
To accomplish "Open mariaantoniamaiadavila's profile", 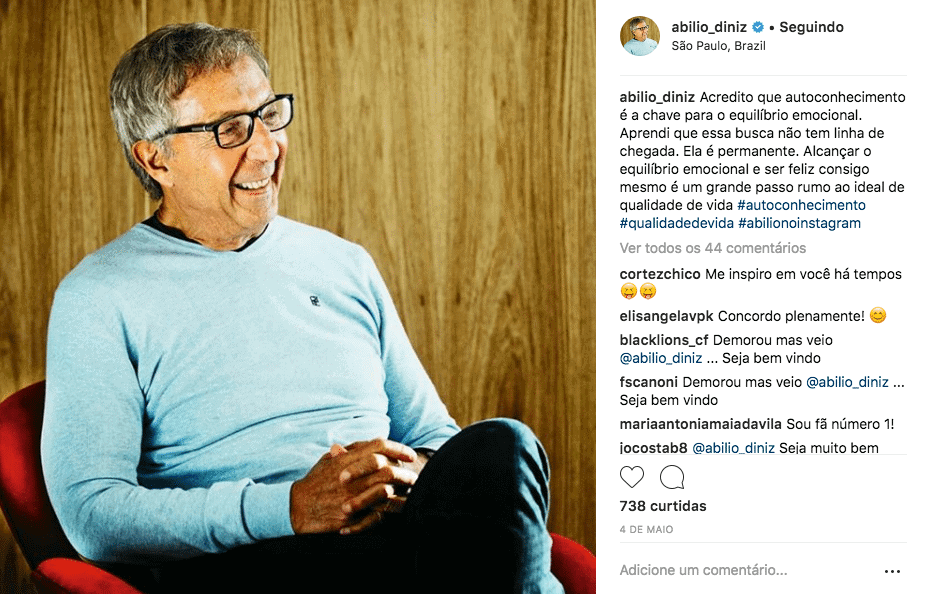I will point(701,424).
